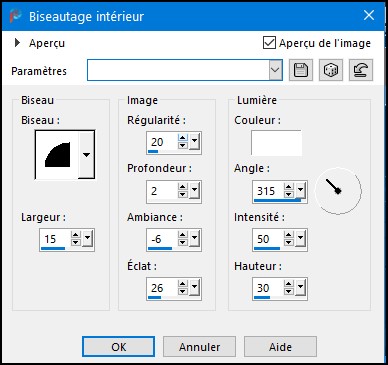The width and height of the screenshot is (388, 365).
Task: Decrease the Hauteur value with the down arrow
Action: 289,292
